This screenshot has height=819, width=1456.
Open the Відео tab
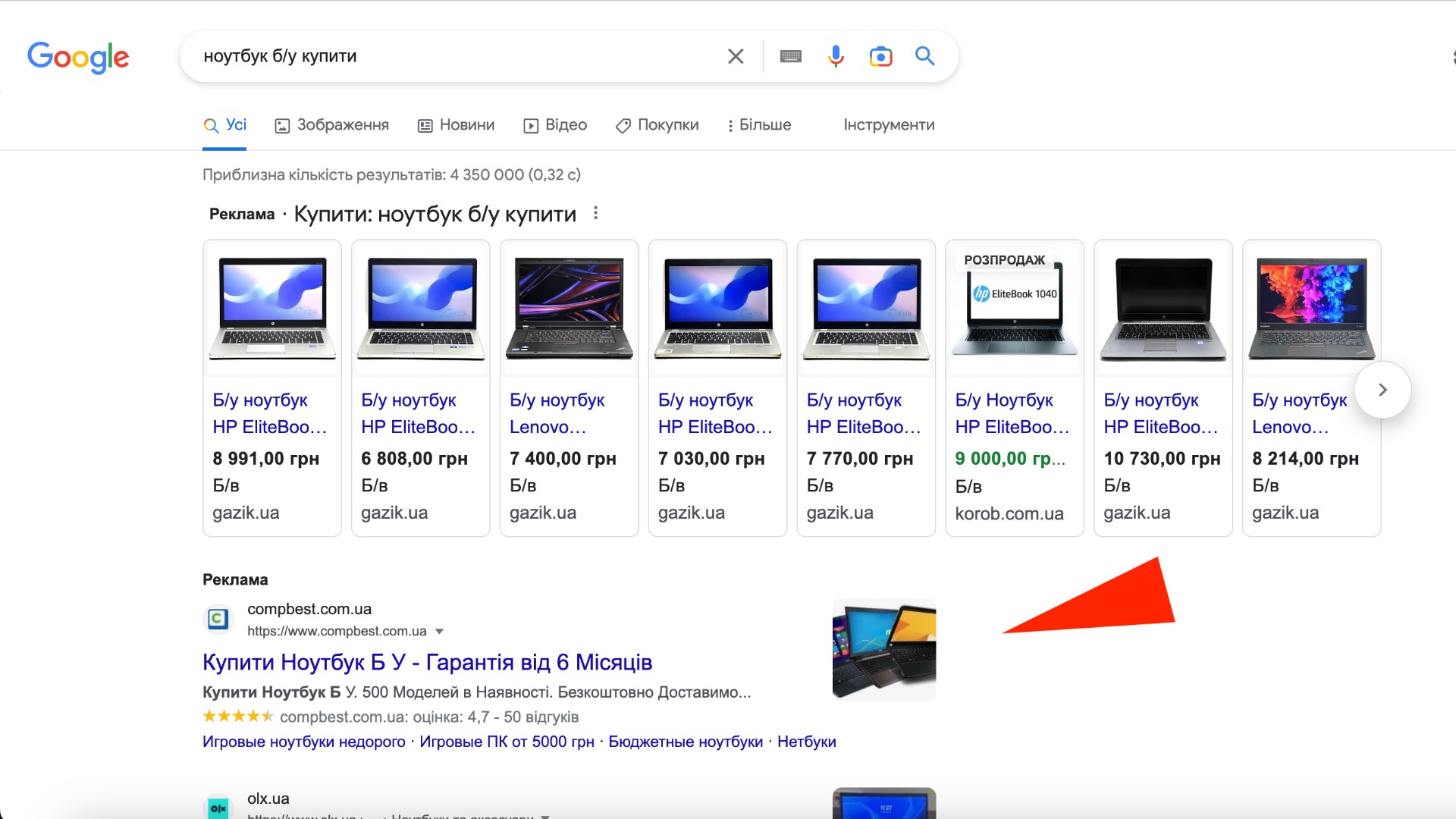(555, 125)
